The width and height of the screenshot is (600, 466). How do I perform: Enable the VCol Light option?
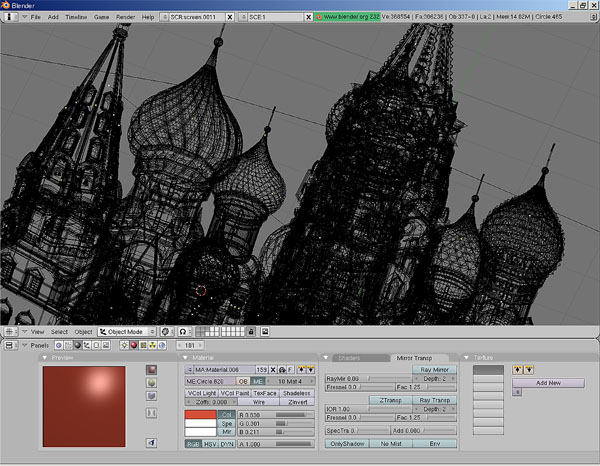coord(202,393)
